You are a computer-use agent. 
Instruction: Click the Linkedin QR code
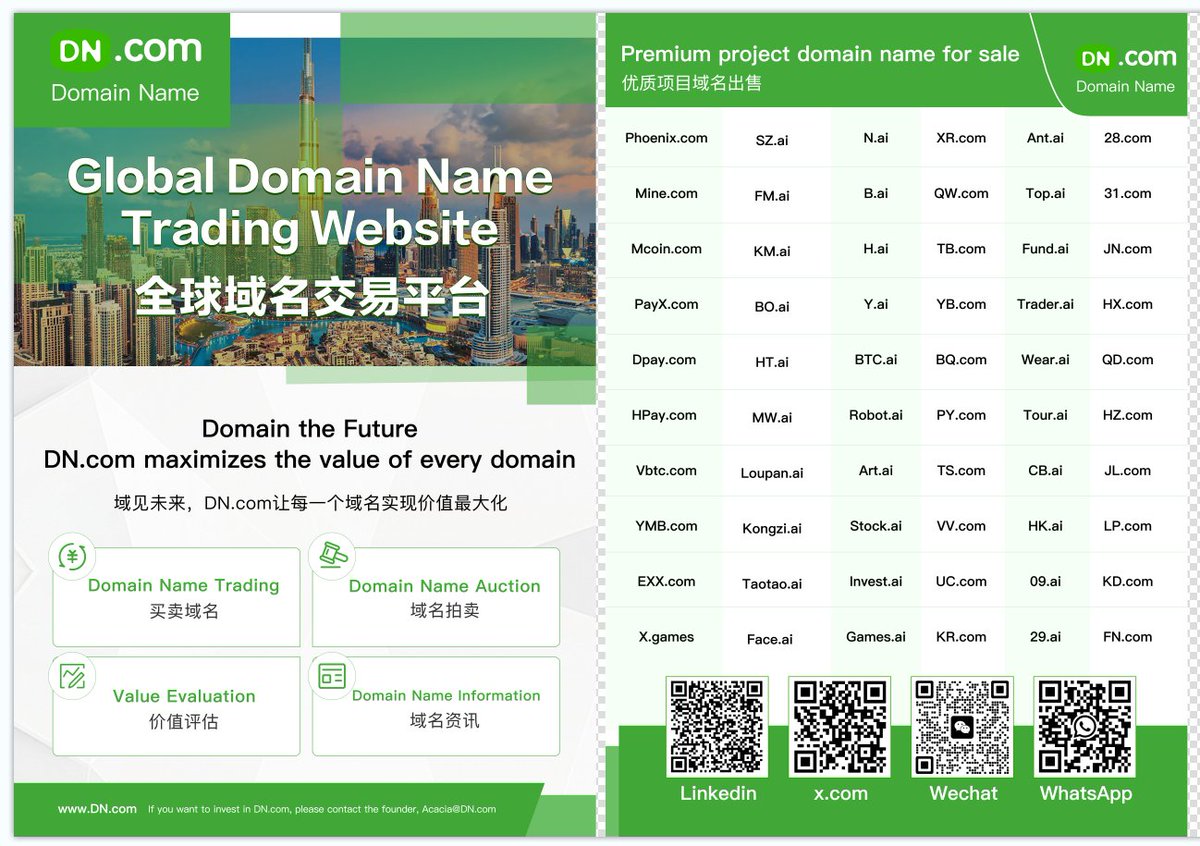[717, 727]
